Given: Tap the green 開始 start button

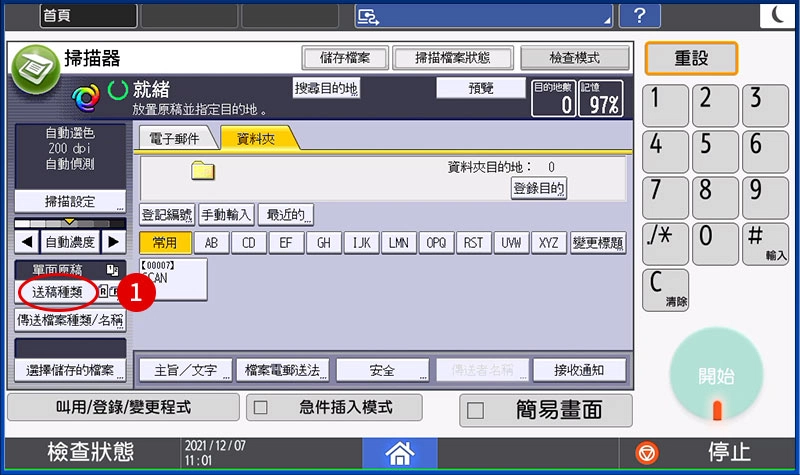Looking at the screenshot, I should 716,376.
